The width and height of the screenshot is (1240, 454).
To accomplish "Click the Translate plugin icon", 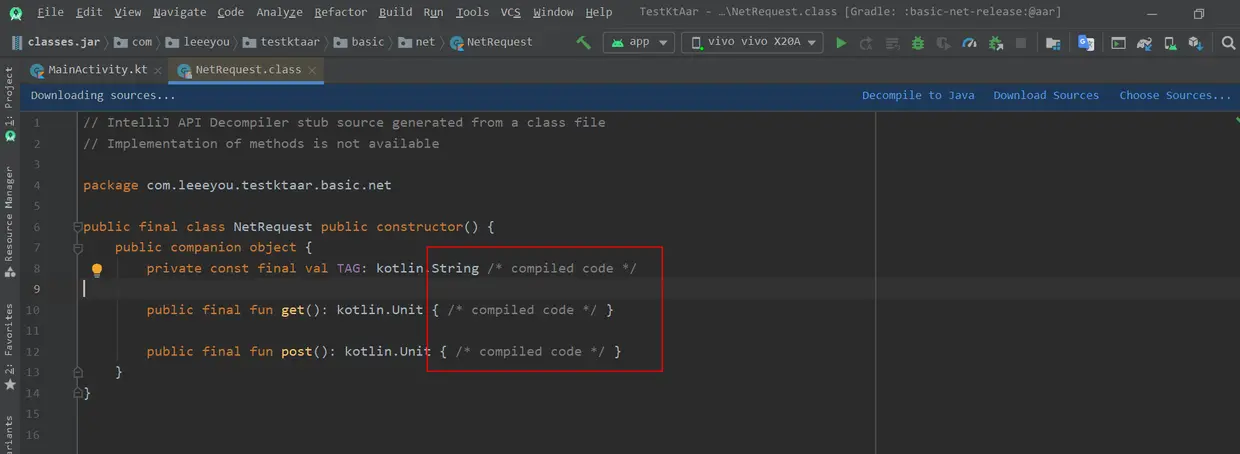I will pos(1086,43).
